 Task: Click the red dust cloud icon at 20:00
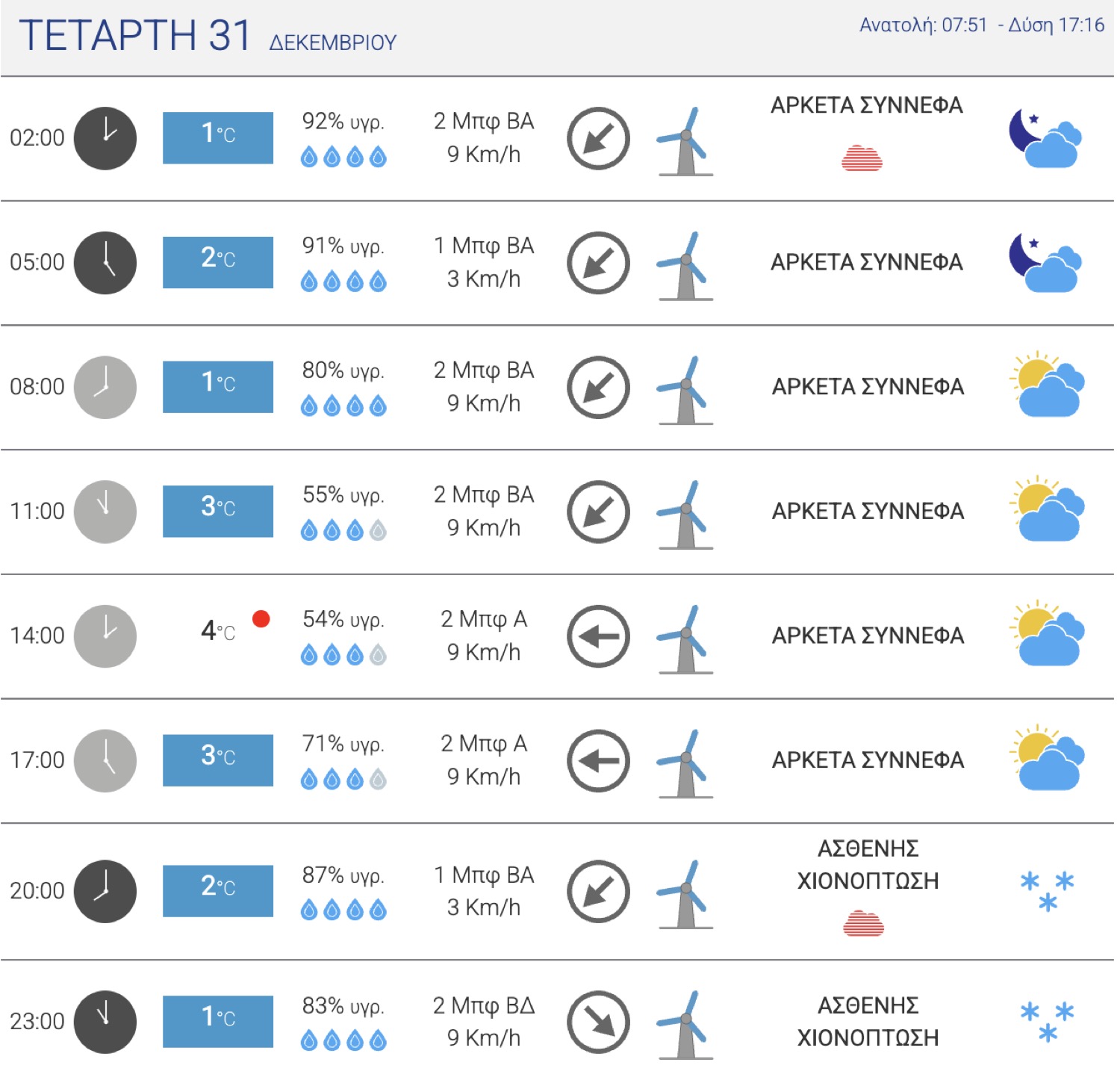[863, 923]
